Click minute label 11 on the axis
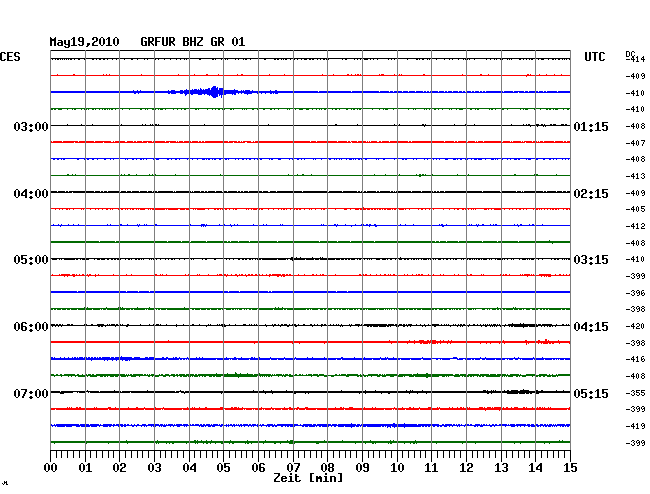Viewport: 650px width, 494px height. coord(431,468)
